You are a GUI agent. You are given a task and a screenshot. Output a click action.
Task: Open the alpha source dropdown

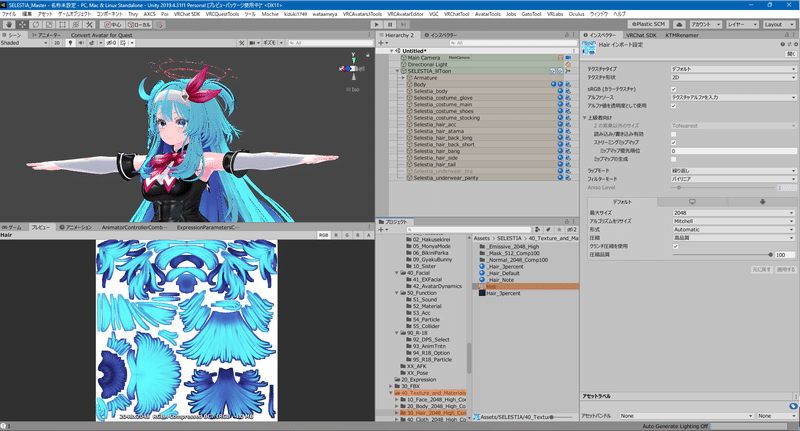(x=733, y=97)
